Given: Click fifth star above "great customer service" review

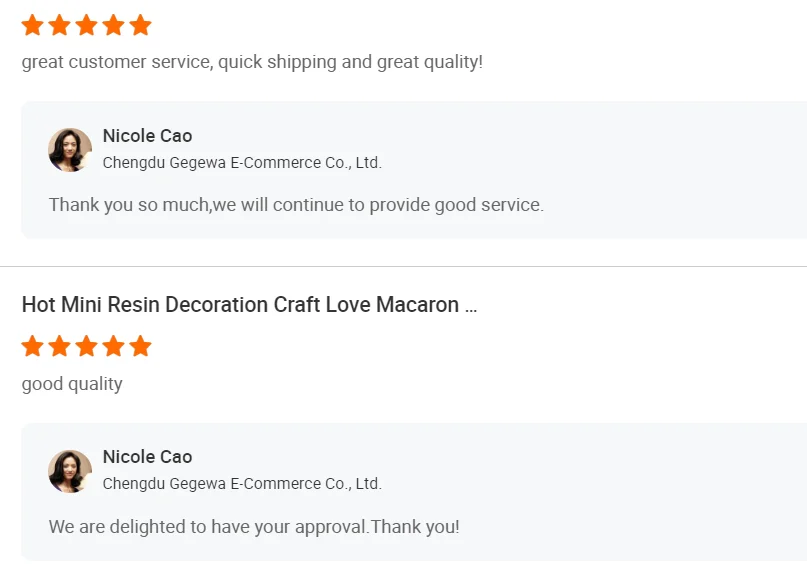Looking at the screenshot, I should [141, 25].
